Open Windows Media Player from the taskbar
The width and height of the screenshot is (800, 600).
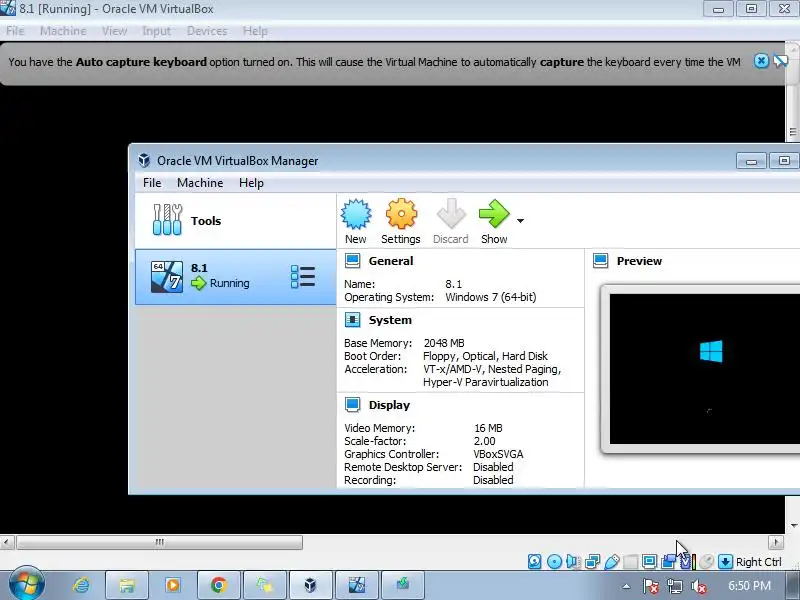point(172,585)
